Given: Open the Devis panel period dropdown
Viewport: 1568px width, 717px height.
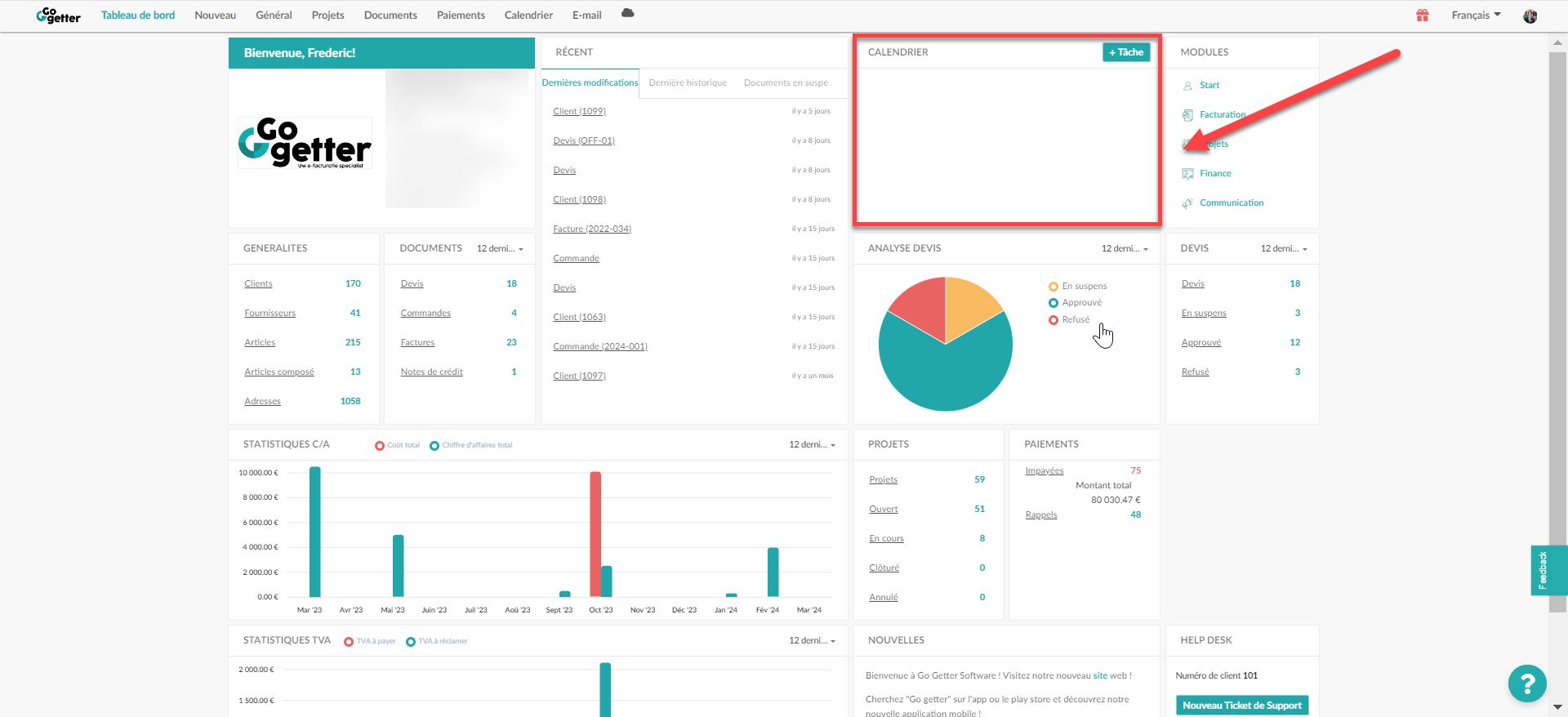Looking at the screenshot, I should (x=1284, y=249).
